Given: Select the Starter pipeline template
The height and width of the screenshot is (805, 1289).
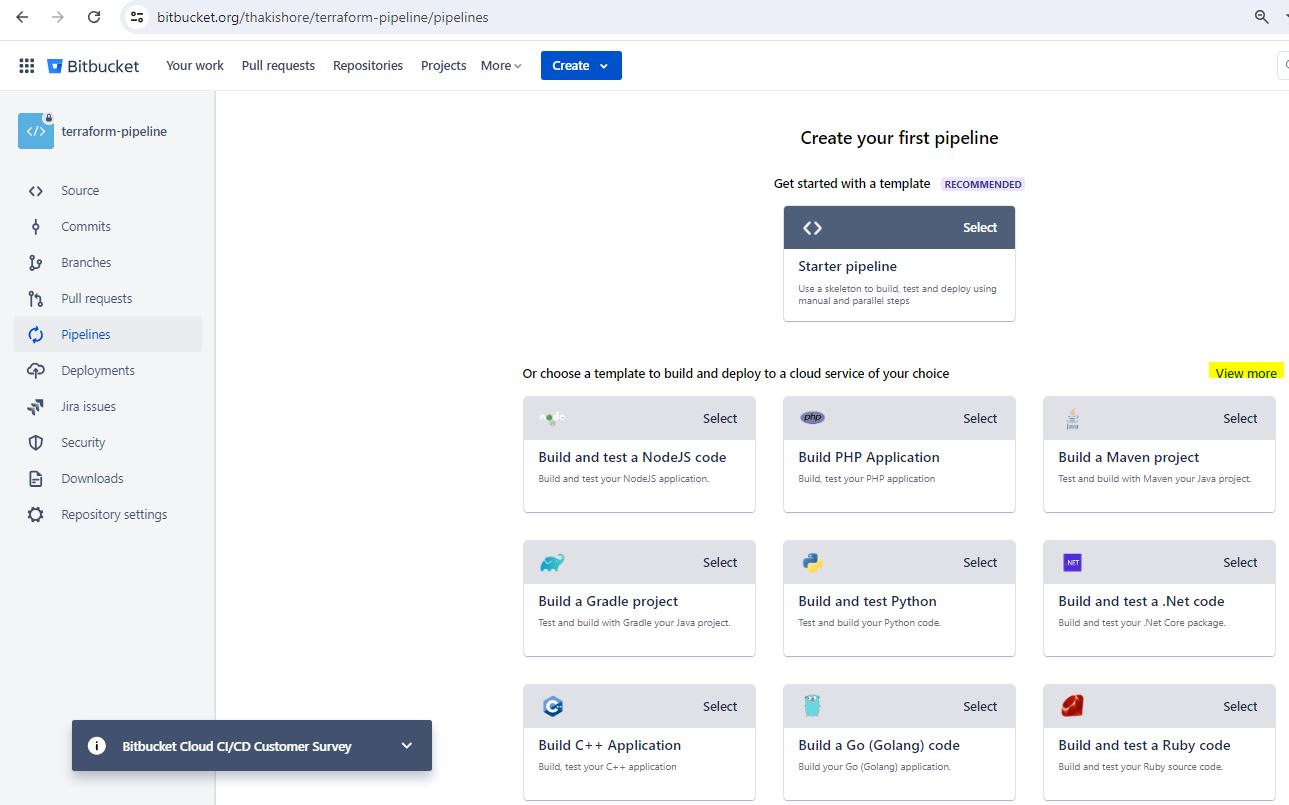Looking at the screenshot, I should pyautogui.click(x=979, y=228).
